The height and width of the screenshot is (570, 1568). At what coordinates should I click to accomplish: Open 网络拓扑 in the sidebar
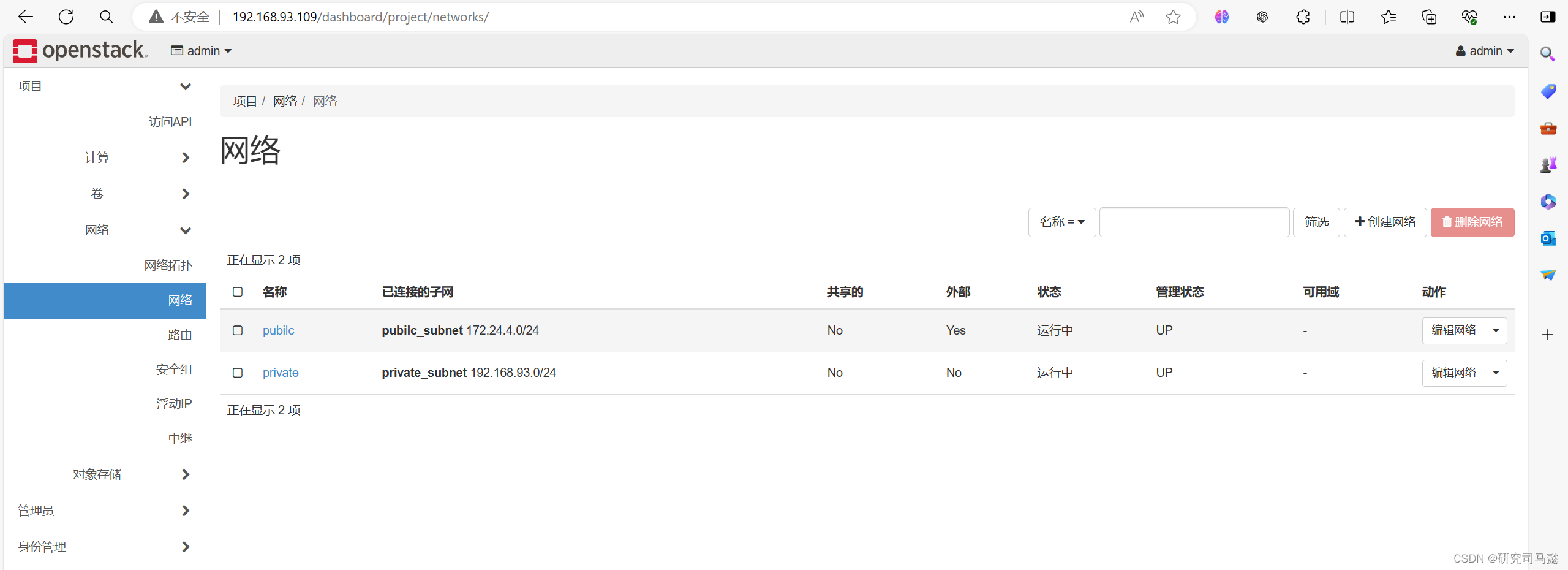point(168,265)
